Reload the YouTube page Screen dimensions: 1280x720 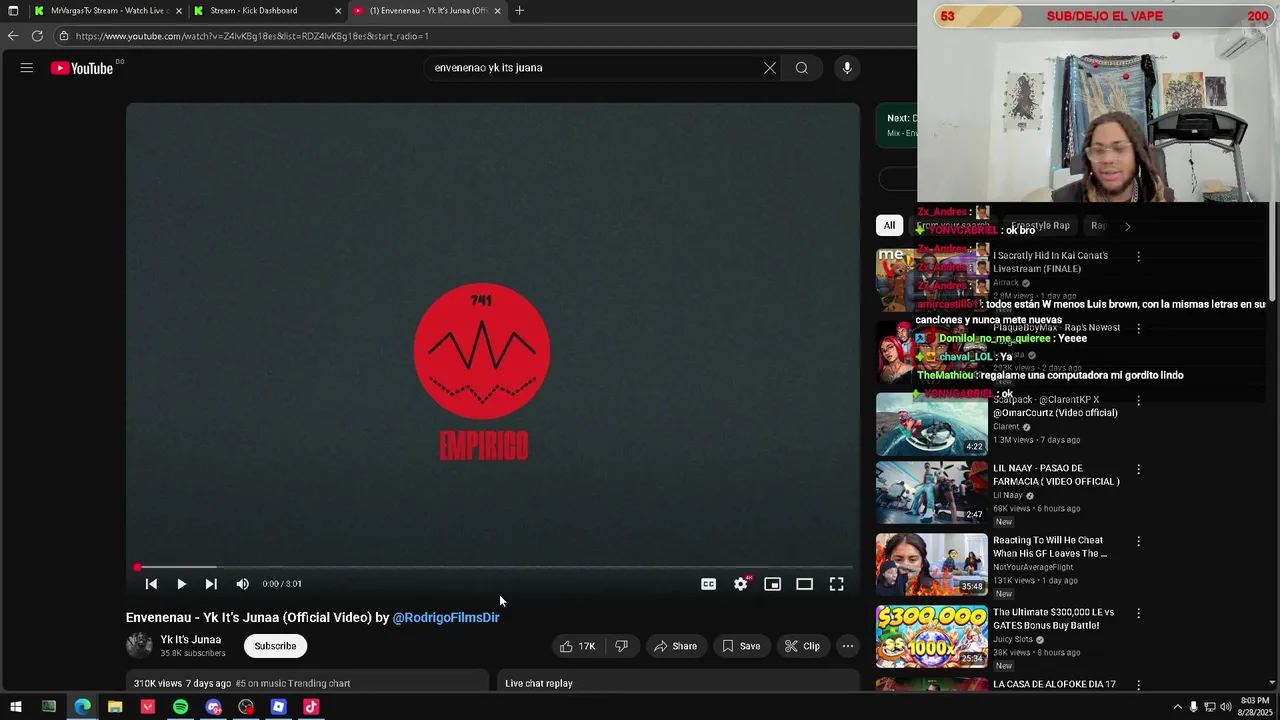pyautogui.click(x=37, y=36)
